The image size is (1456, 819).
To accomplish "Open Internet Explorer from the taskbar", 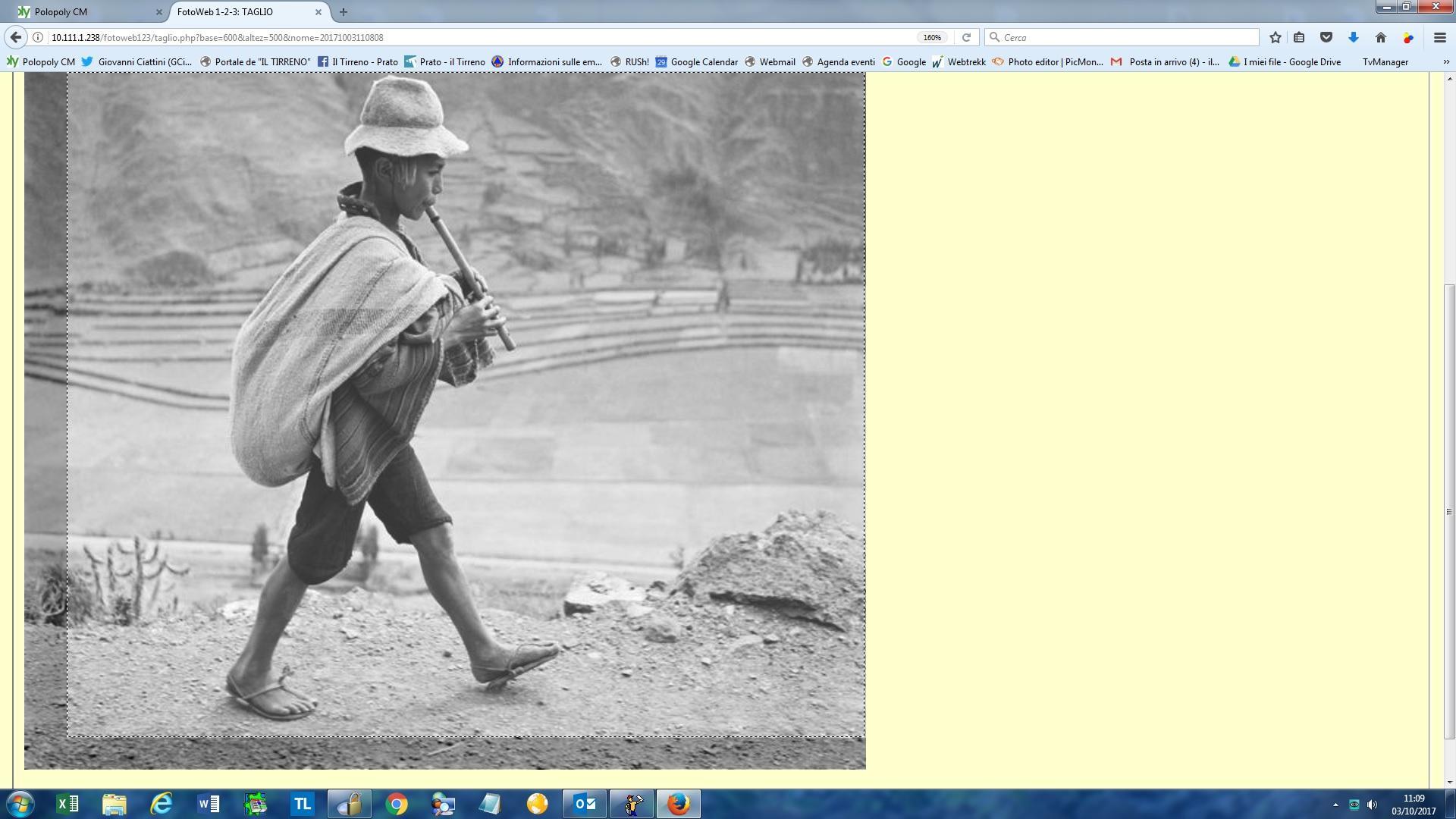I will click(162, 804).
